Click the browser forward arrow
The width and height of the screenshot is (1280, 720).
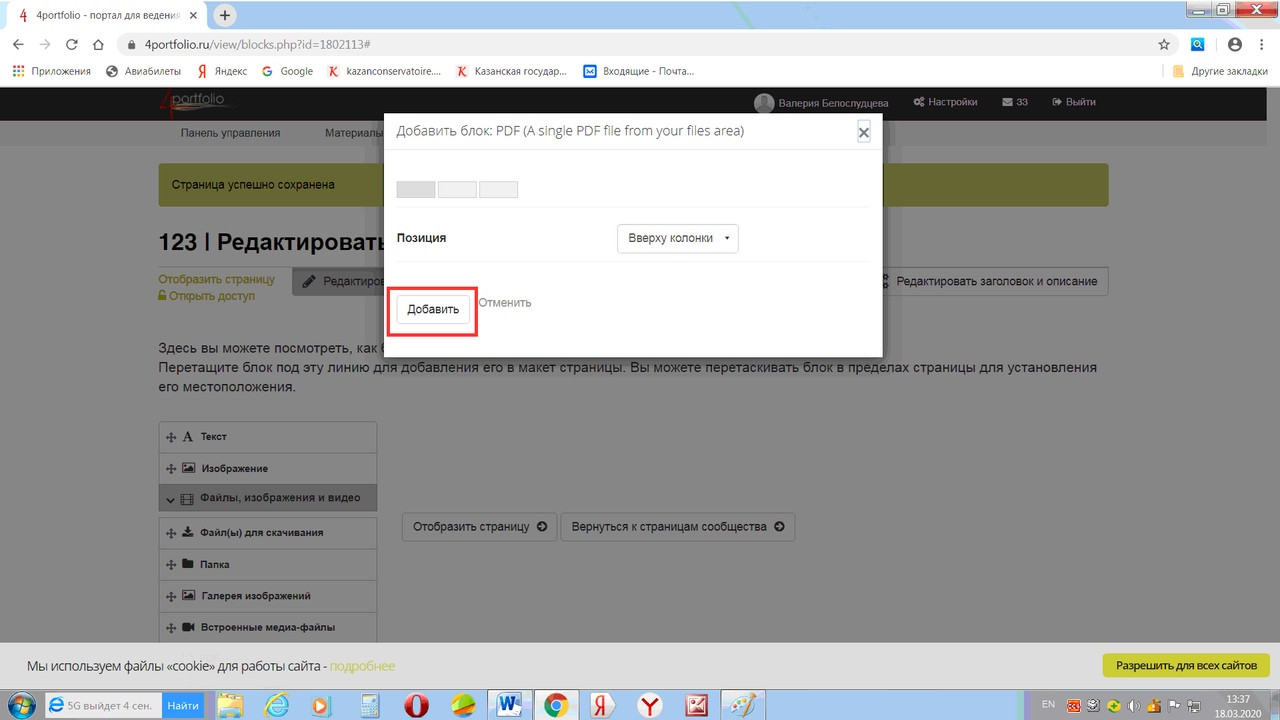(x=45, y=45)
